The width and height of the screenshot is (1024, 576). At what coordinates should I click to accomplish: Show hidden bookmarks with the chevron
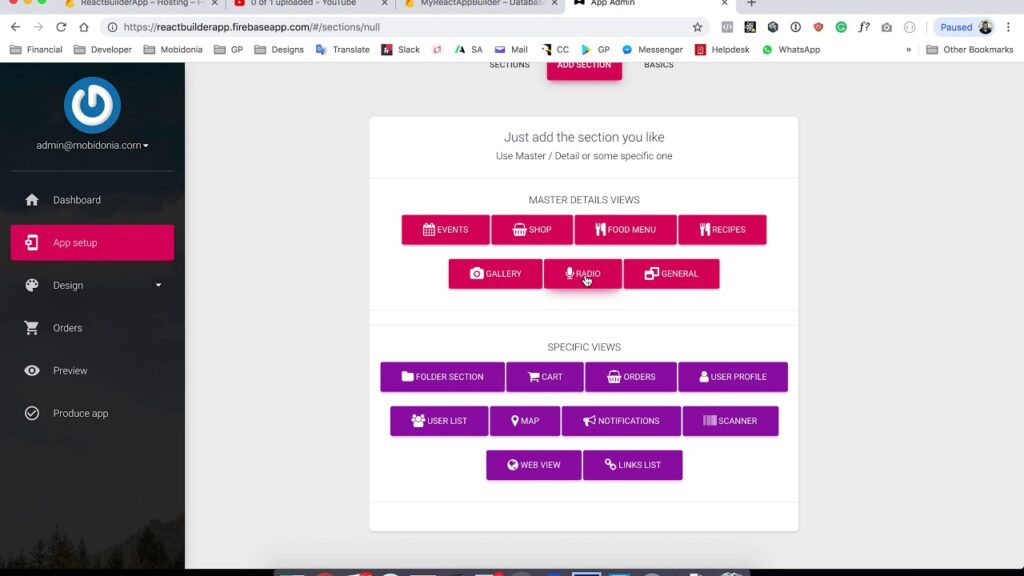[x=908, y=50]
